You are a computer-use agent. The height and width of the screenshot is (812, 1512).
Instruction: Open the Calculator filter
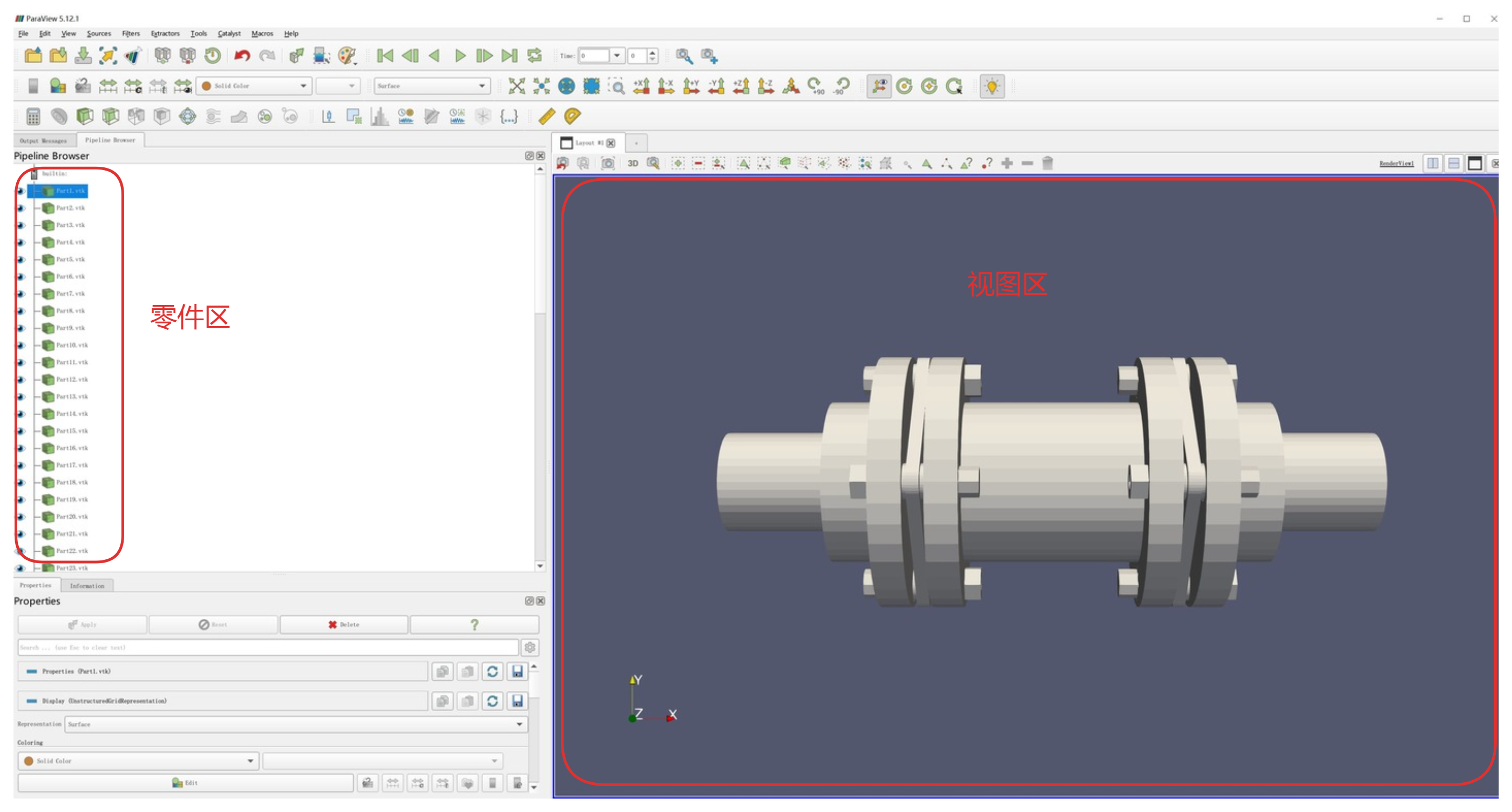33,117
